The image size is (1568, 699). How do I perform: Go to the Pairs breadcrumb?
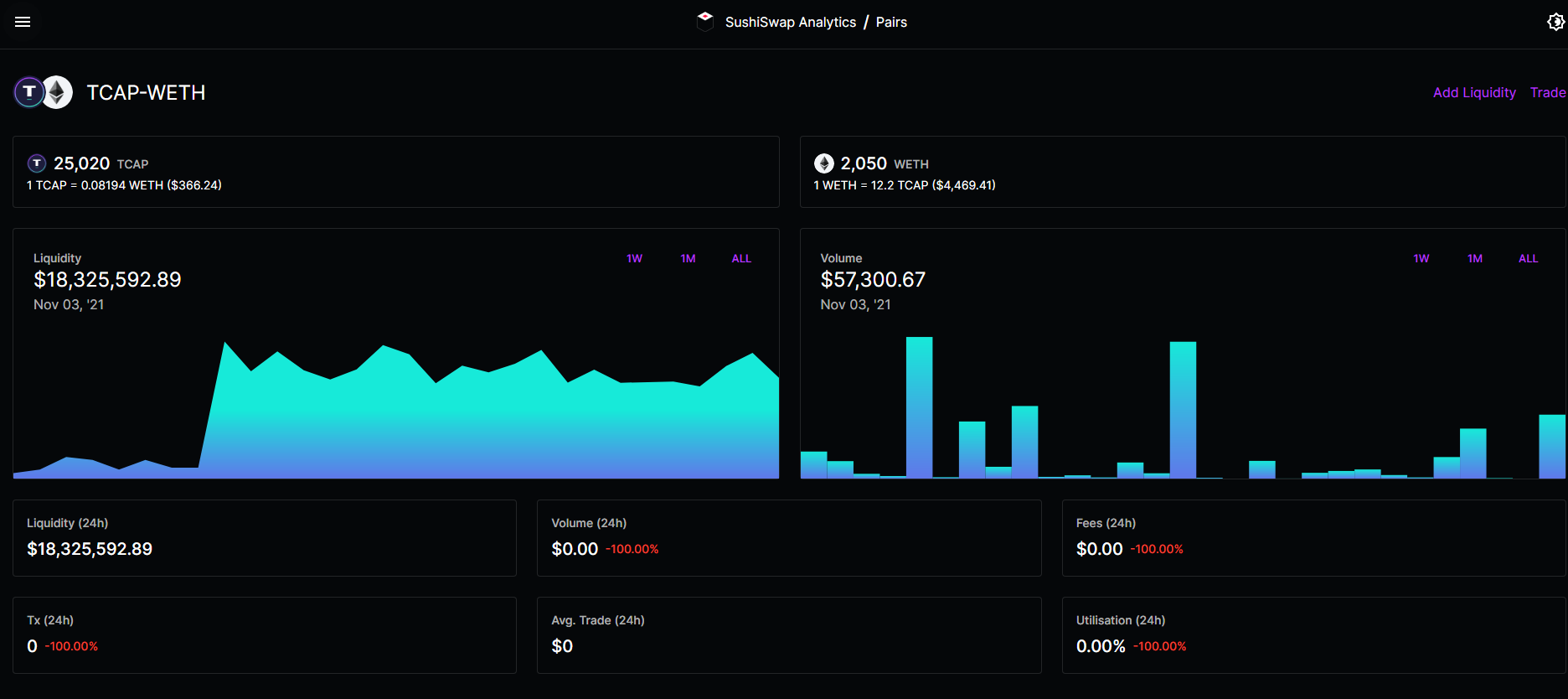pyautogui.click(x=891, y=23)
